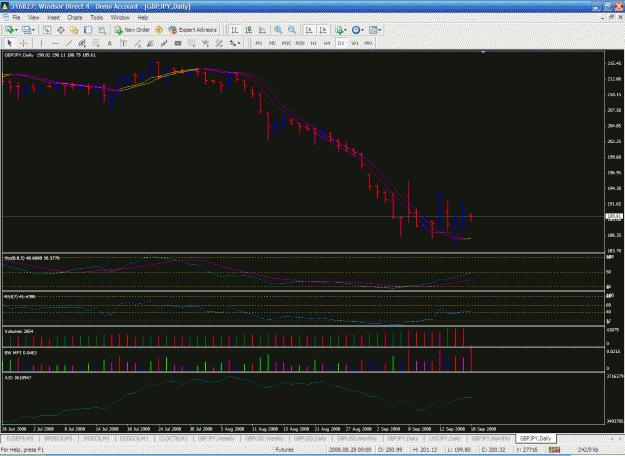Draw a horizontal line tool

[x=55, y=43]
